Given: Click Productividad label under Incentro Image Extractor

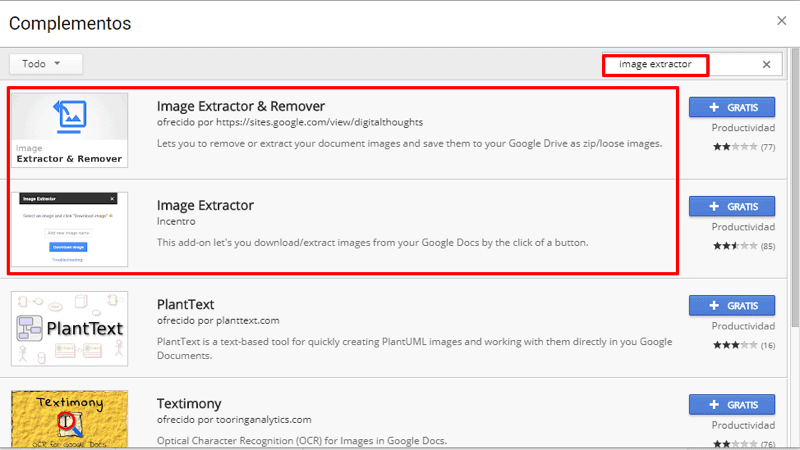Looking at the screenshot, I should click(x=743, y=227).
